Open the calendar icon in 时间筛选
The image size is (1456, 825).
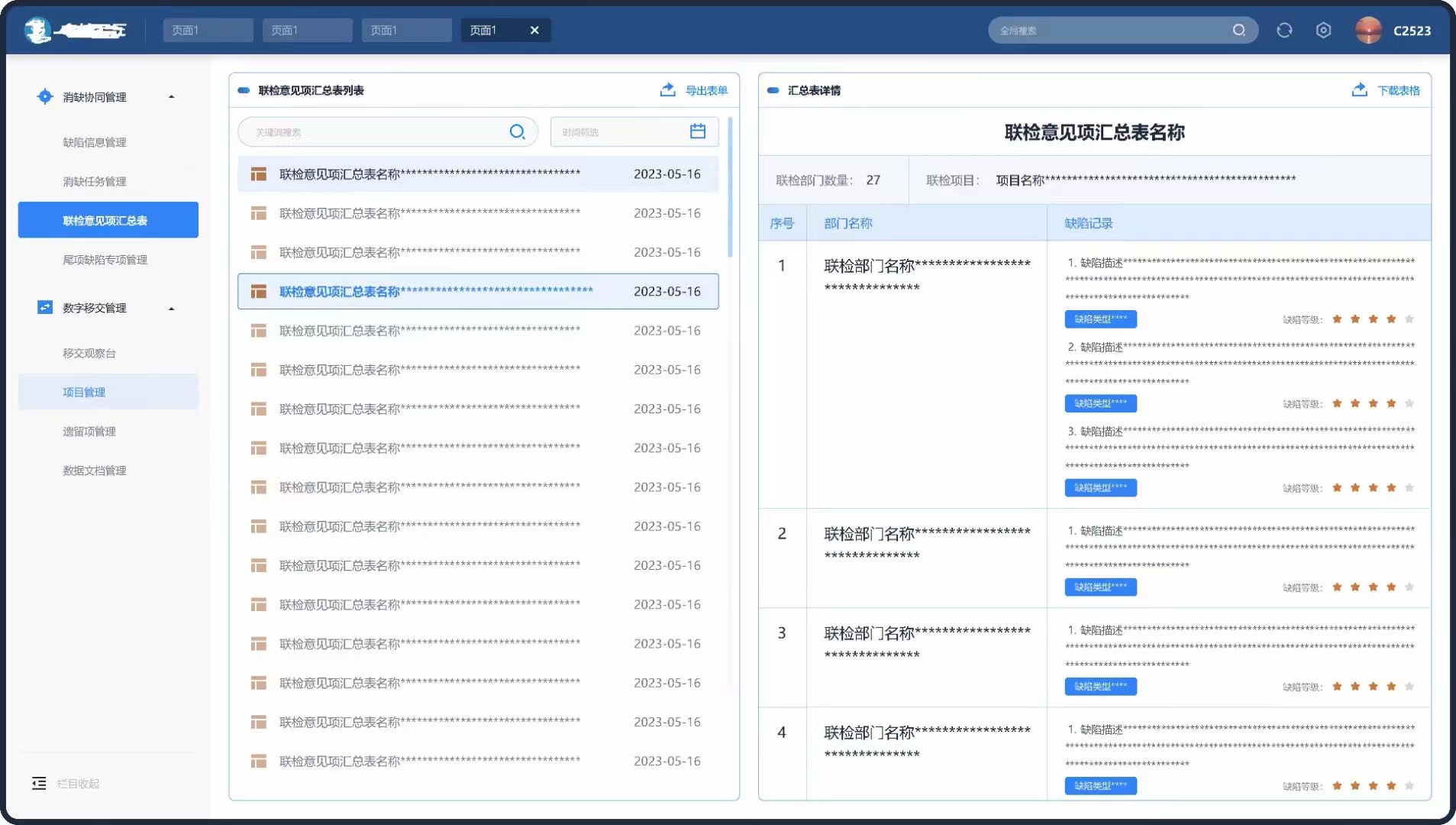(697, 131)
